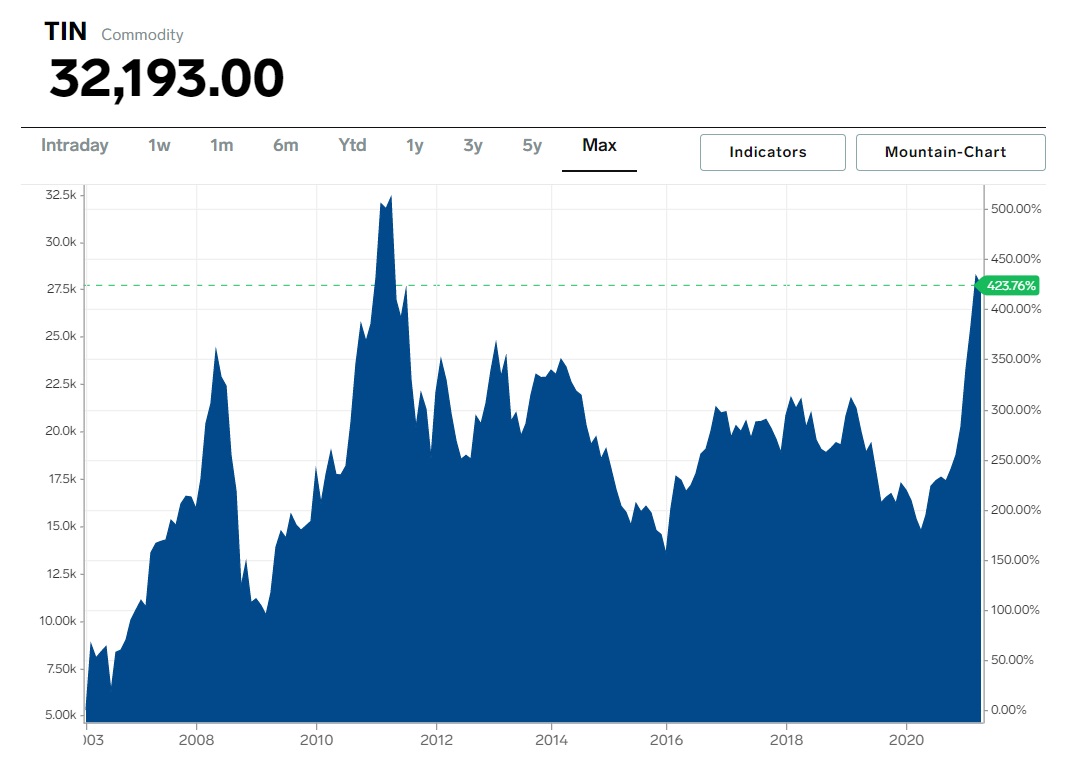The image size is (1088, 781).
Task: Select the 1y time range tab
Action: pos(414,145)
